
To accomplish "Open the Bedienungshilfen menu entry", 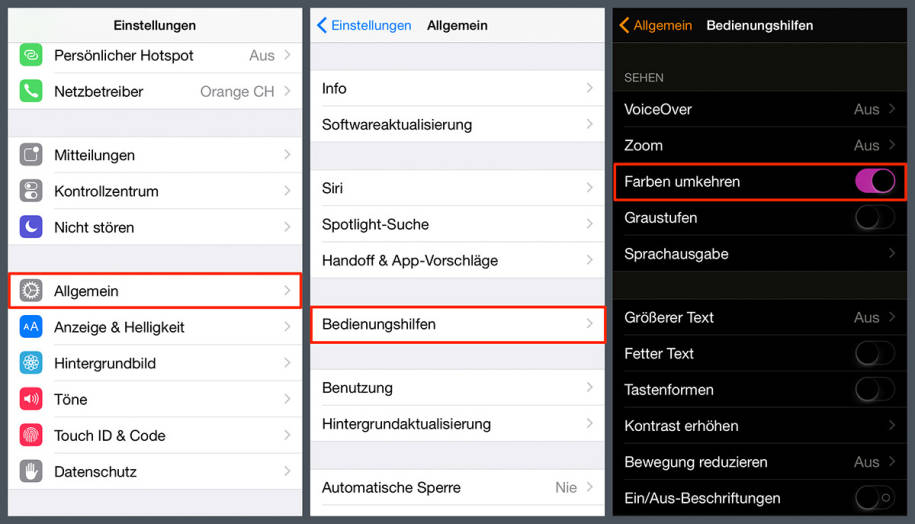I will point(458,324).
